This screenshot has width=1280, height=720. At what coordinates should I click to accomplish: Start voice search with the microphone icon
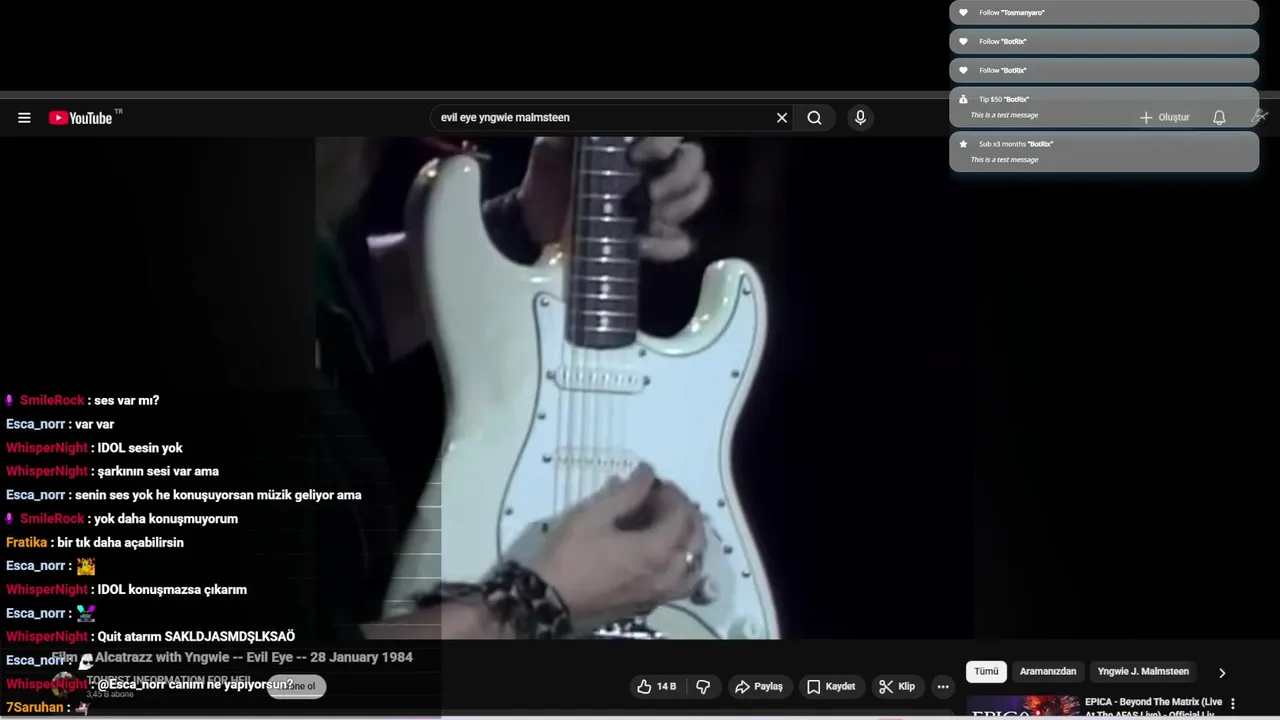pos(860,118)
